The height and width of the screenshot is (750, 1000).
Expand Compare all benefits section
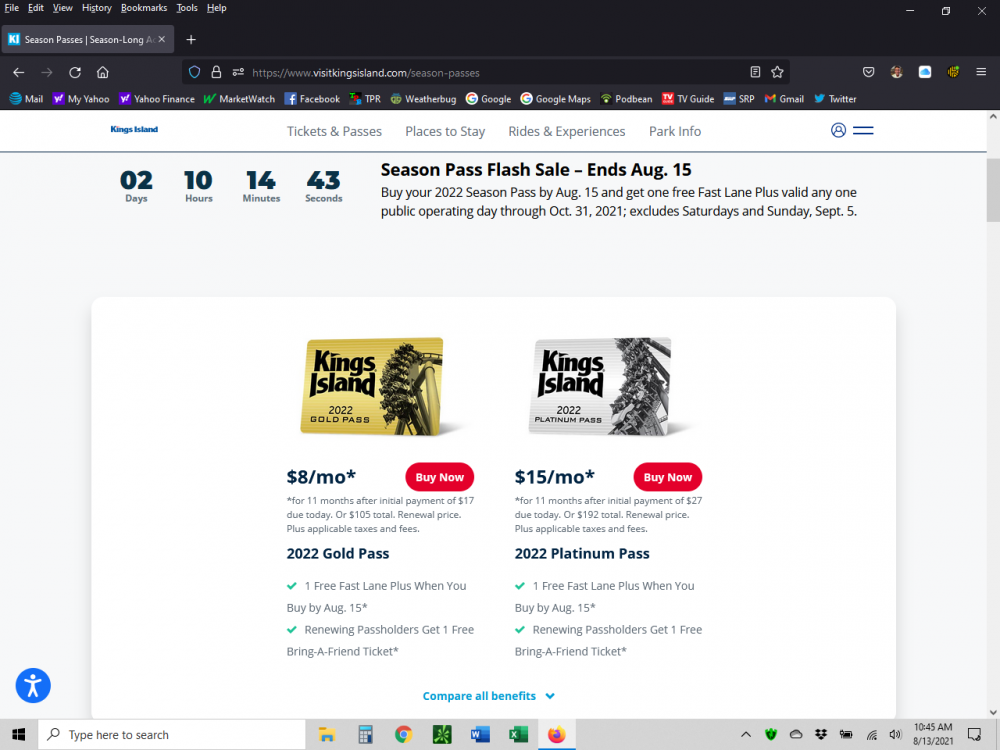tap(488, 696)
